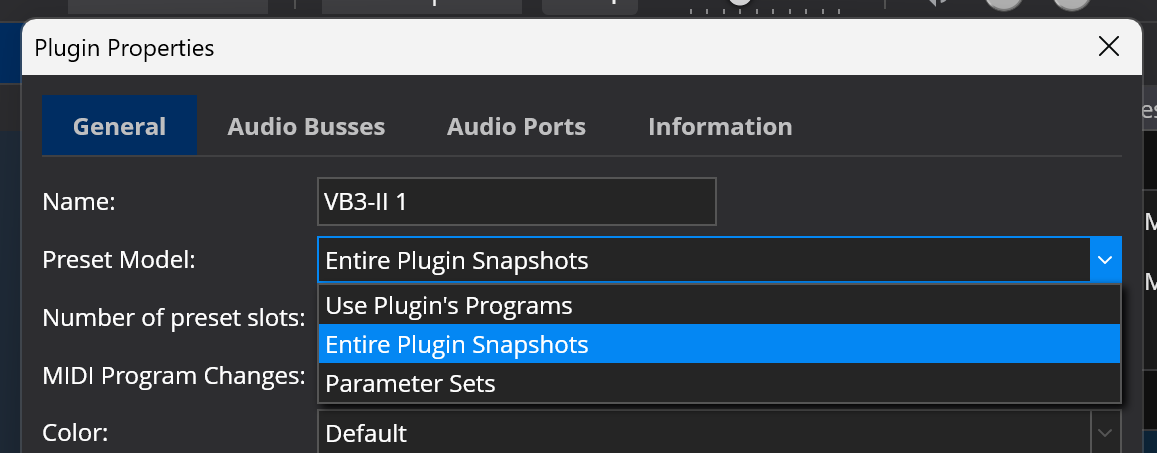The image size is (1157, 453).
Task: Choose "Use Plugin's Programs" from the list
Action: [449, 305]
